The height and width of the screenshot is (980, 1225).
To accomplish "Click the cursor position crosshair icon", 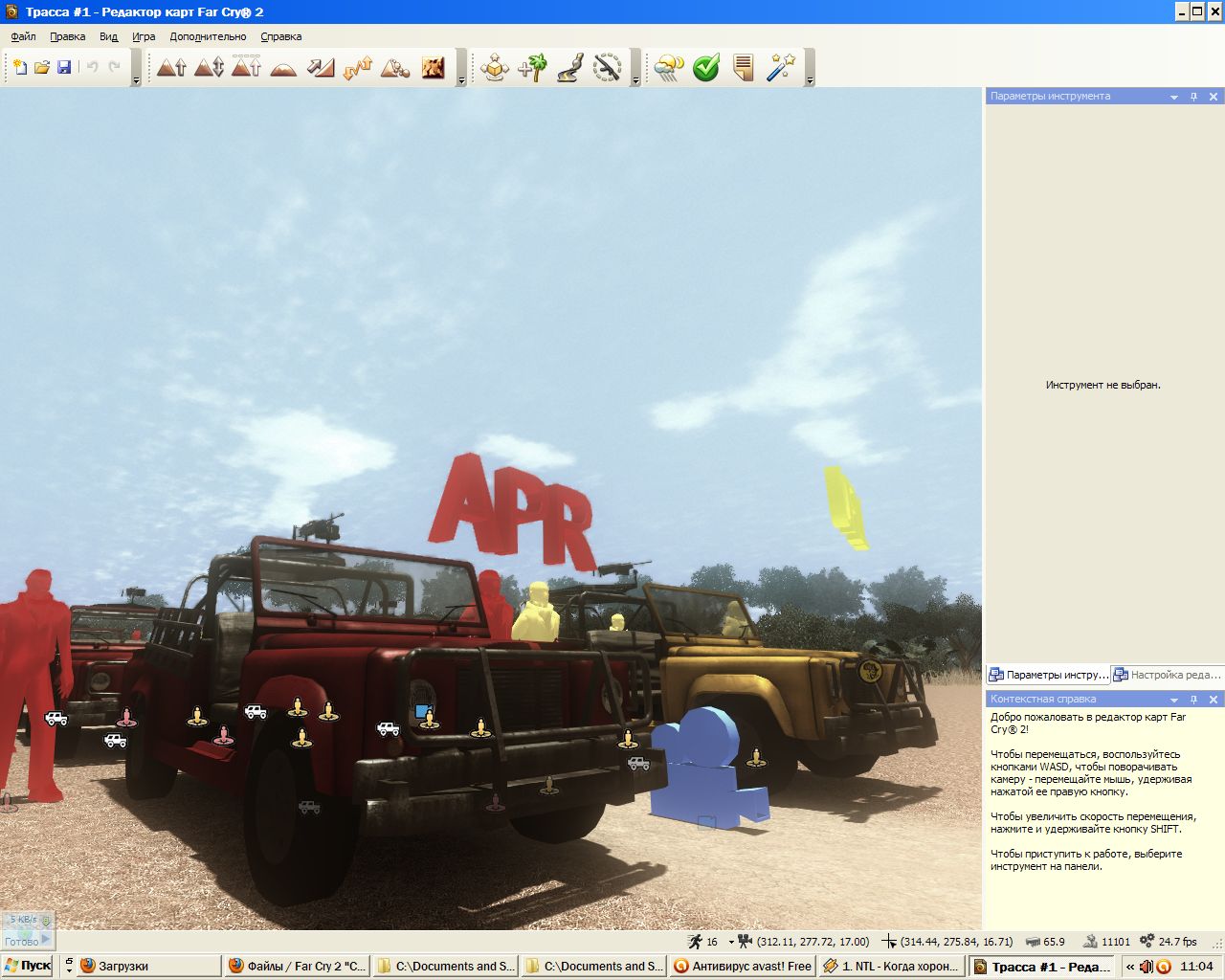I will pyautogui.click(x=889, y=942).
